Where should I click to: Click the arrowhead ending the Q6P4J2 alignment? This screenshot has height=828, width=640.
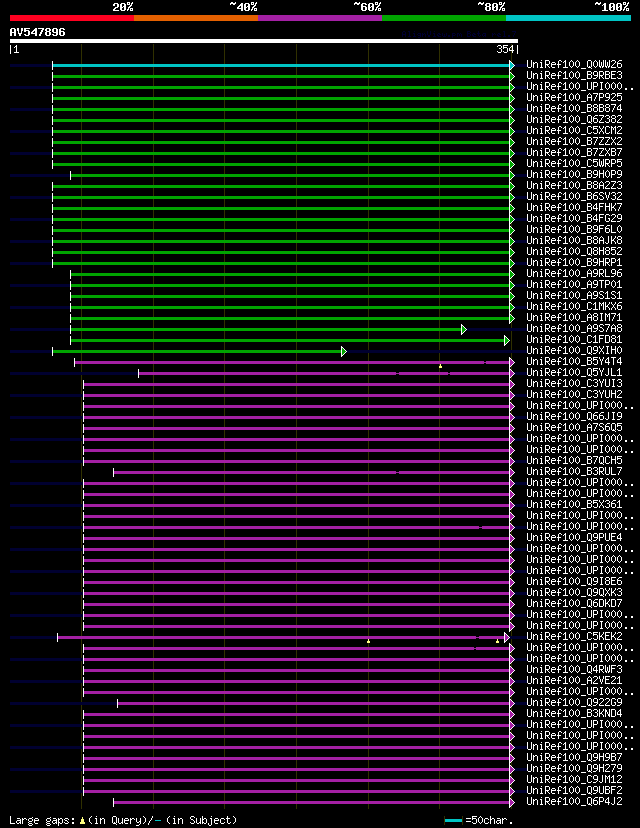click(512, 803)
